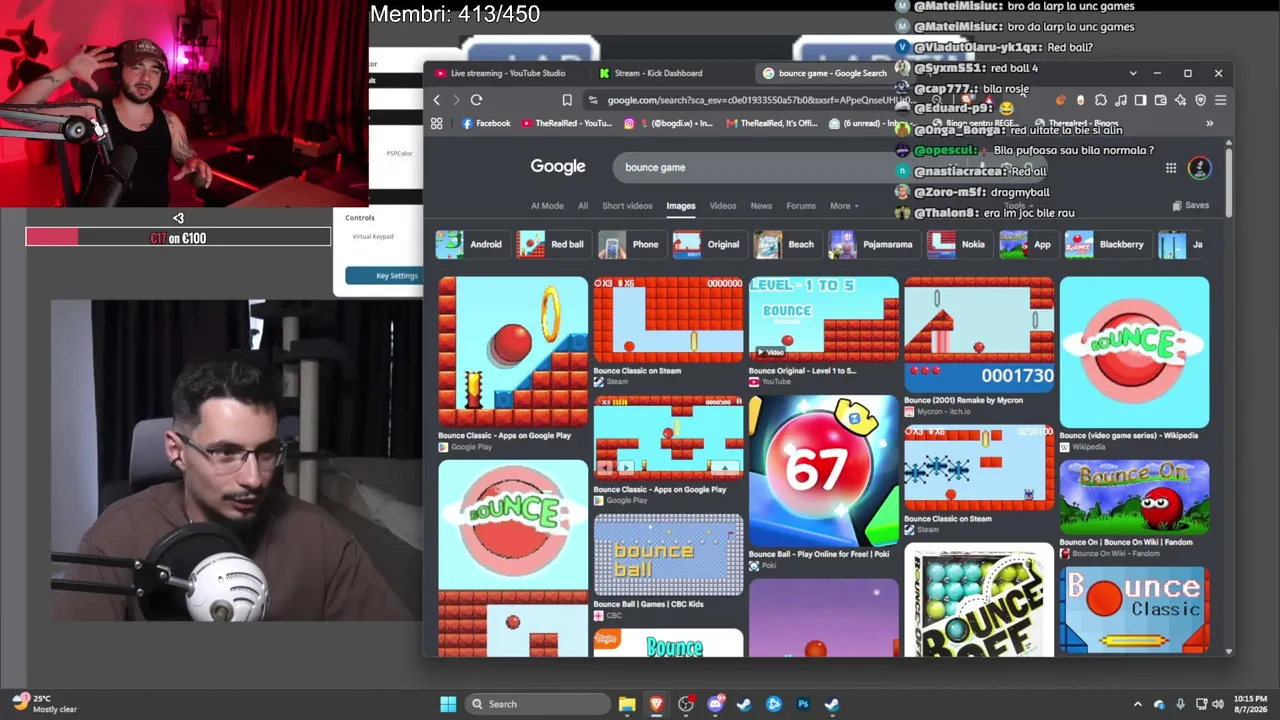Toggle the browser sidebar panel icon
This screenshot has height=720, width=1280.
[x=1140, y=100]
